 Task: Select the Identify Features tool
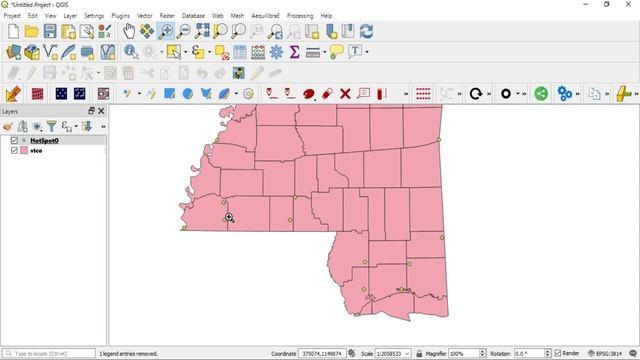(x=131, y=52)
